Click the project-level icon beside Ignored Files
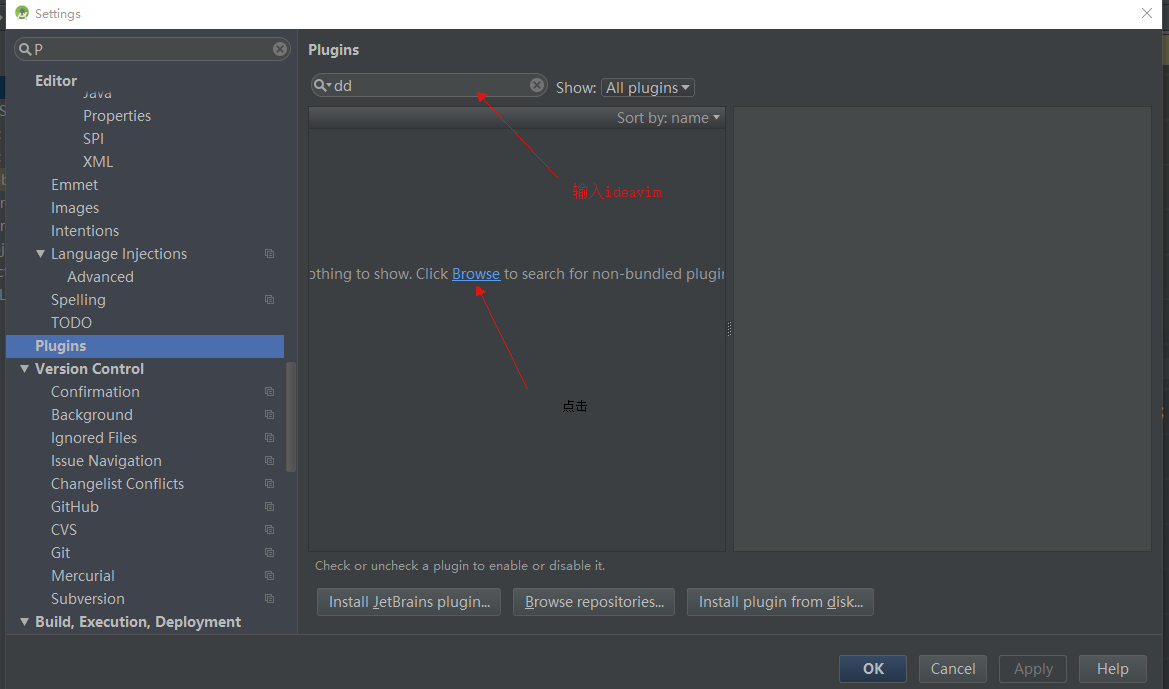The height and width of the screenshot is (689, 1169). click(269, 438)
